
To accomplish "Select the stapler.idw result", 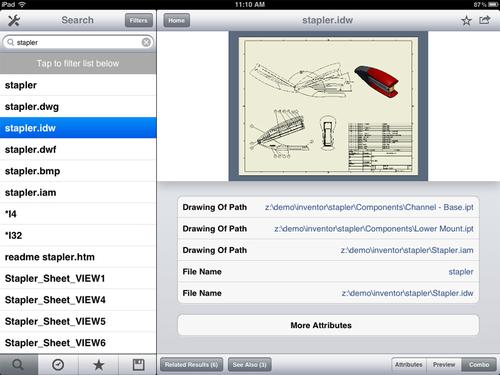I will (78, 128).
